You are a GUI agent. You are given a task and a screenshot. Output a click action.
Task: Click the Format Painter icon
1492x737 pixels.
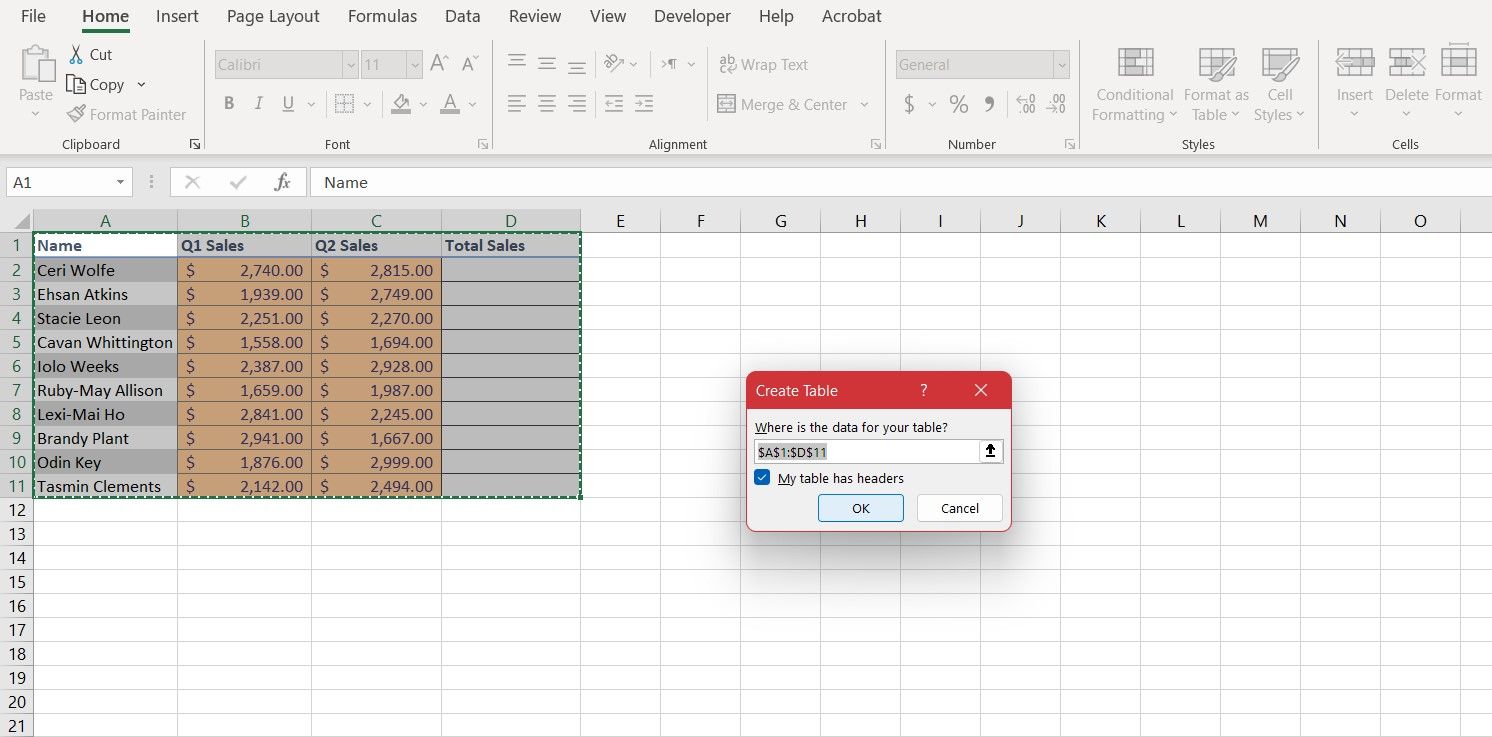pyautogui.click(x=78, y=113)
